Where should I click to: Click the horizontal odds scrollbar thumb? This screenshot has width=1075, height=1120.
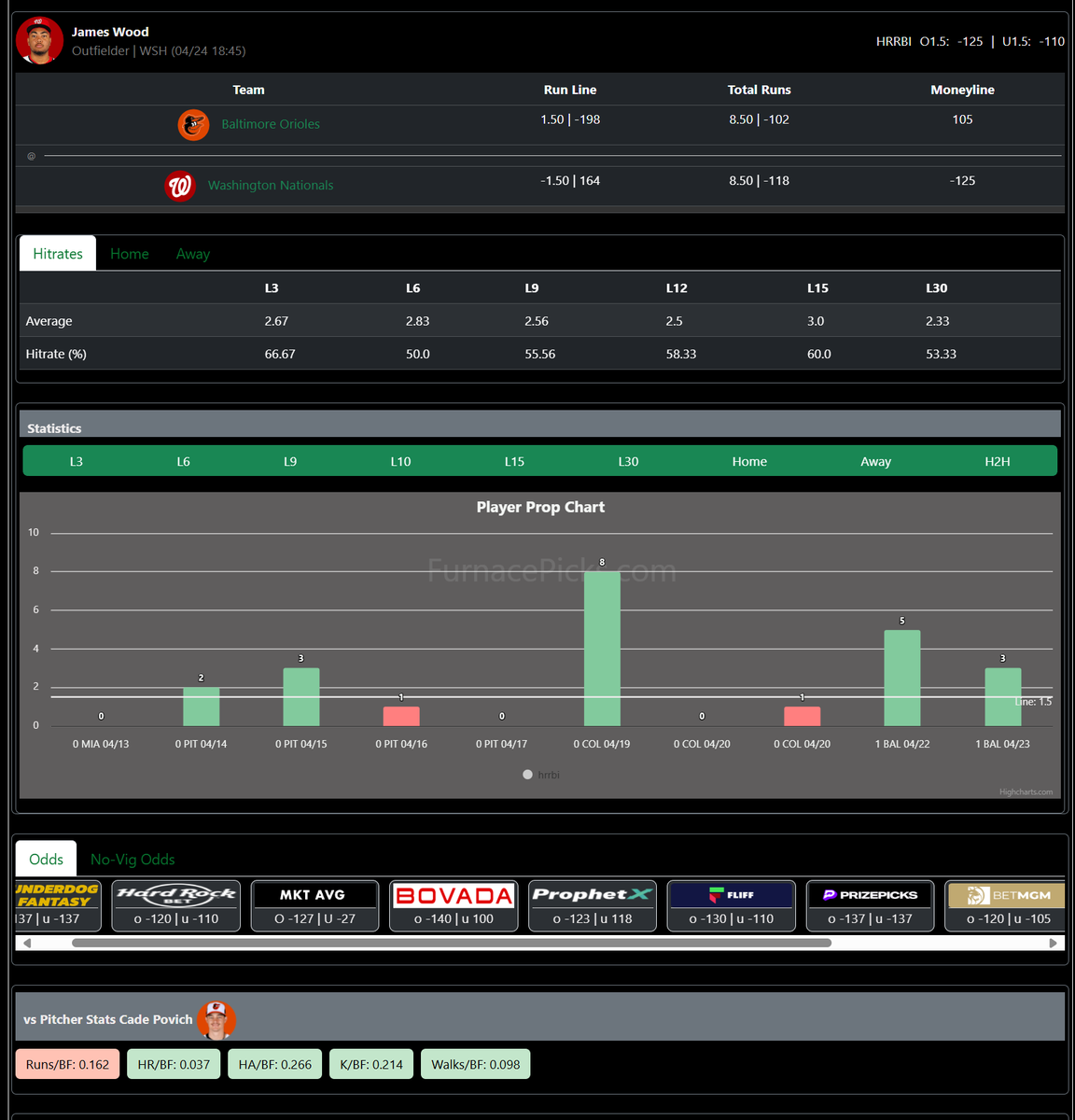[452, 943]
